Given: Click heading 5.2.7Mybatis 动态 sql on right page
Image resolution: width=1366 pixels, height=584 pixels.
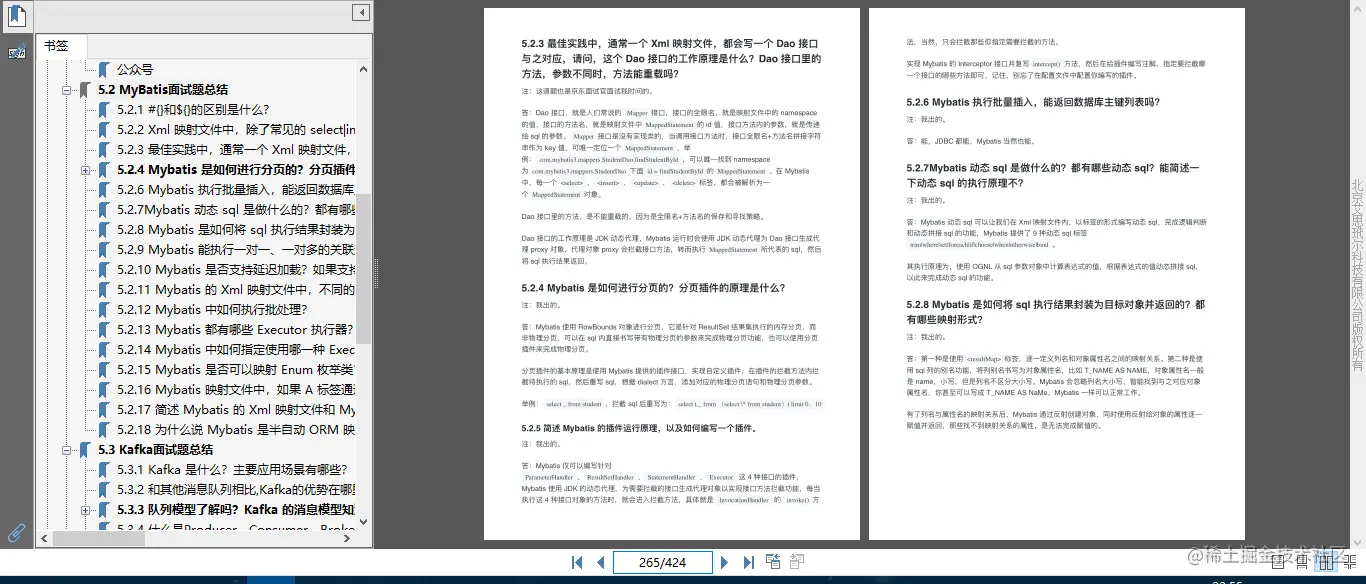Looking at the screenshot, I should pos(1052,176).
